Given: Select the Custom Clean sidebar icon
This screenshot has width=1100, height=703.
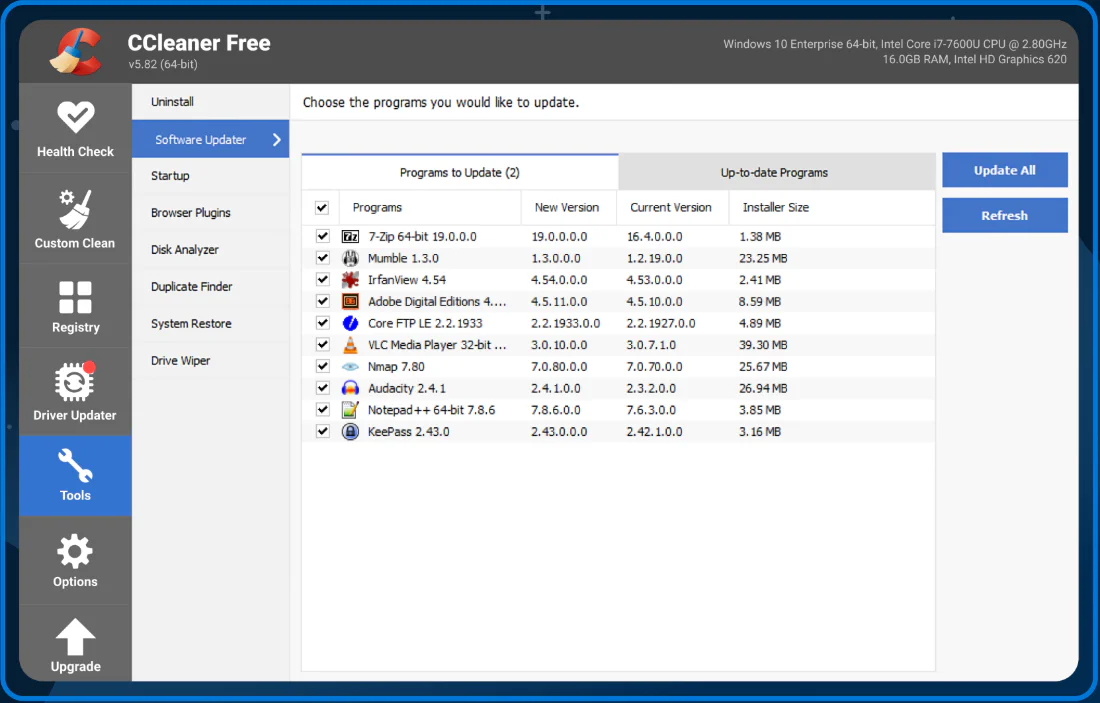Looking at the screenshot, I should click(x=75, y=218).
